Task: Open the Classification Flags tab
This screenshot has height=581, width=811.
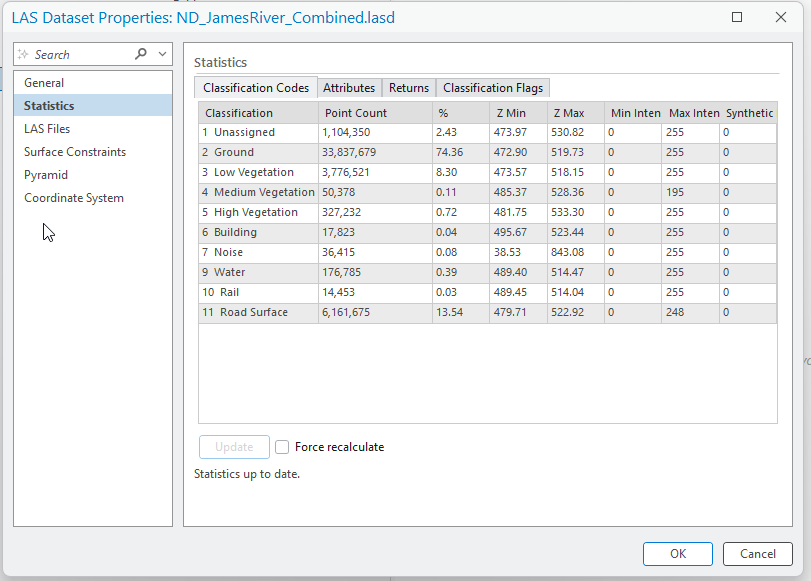Action: (x=492, y=87)
